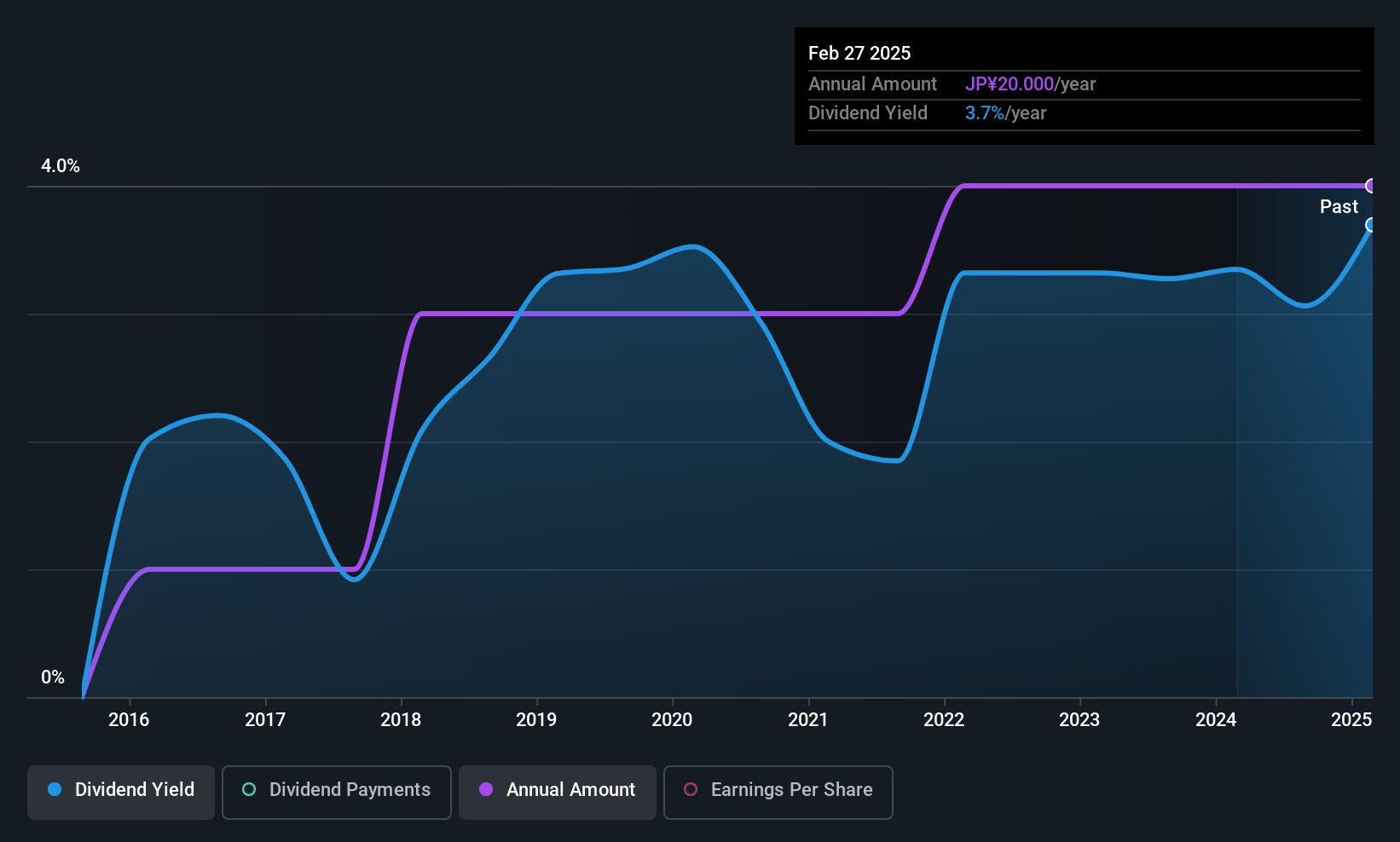Enable the Dividend Payments series
The height and width of the screenshot is (842, 1400).
[x=337, y=792]
